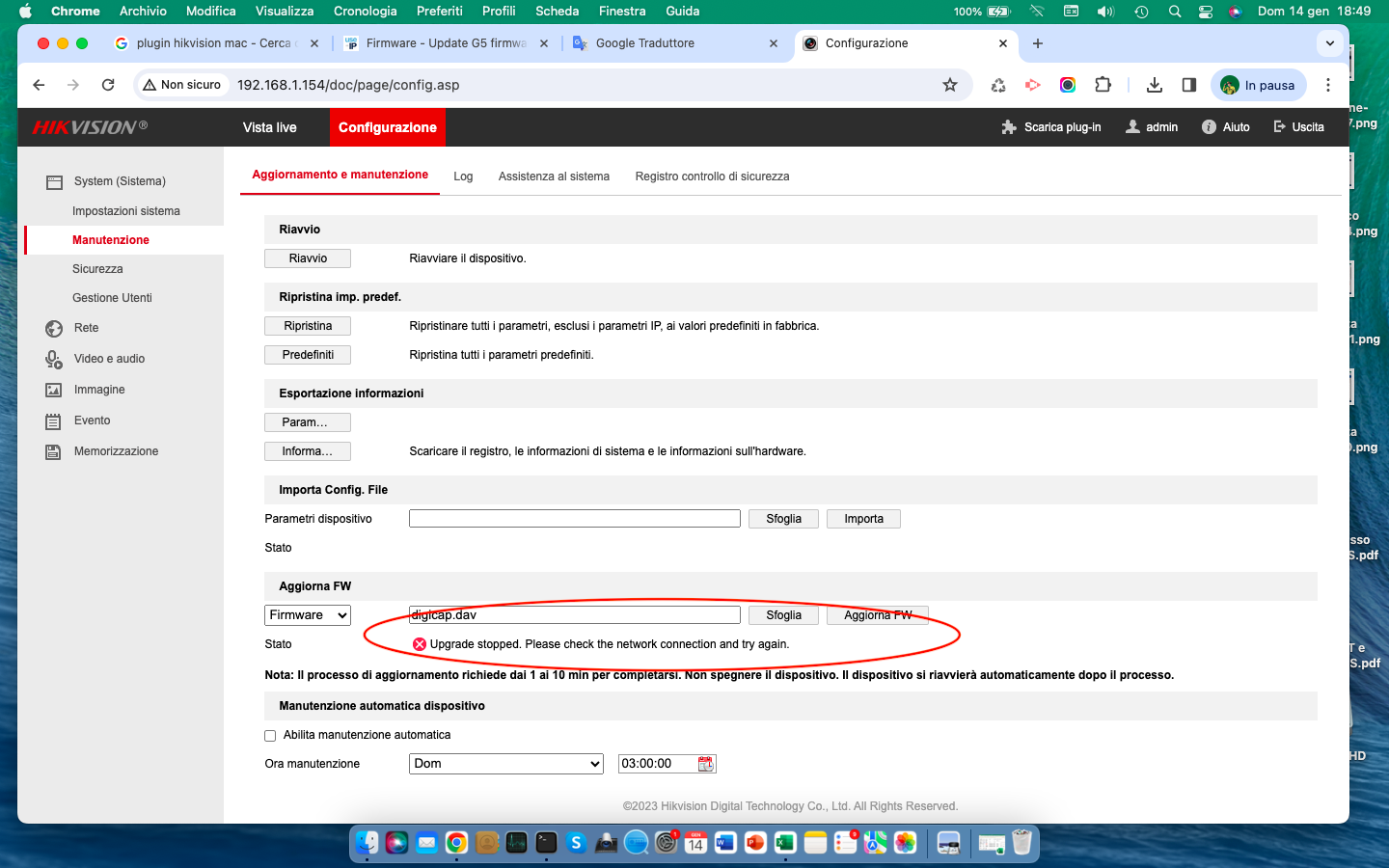Open Cronologia in the macOS menu bar

(365, 12)
